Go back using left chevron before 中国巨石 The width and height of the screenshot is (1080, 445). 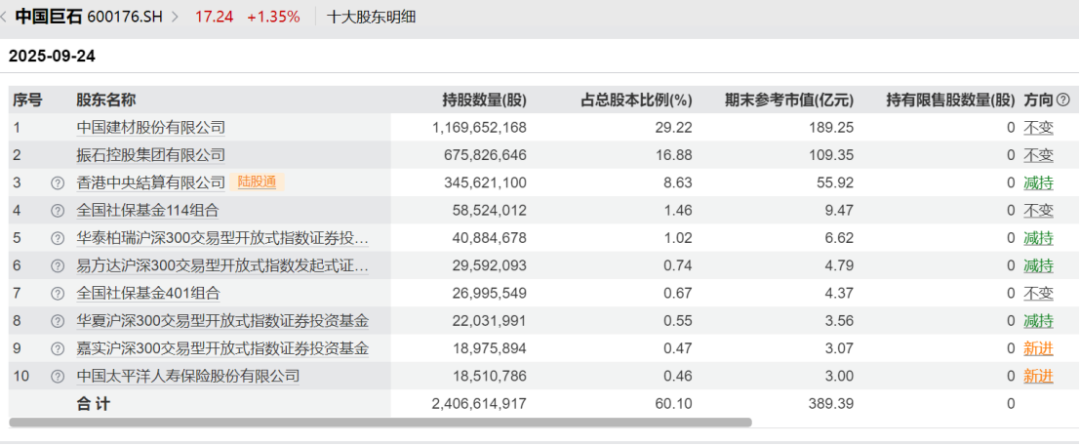point(5,17)
